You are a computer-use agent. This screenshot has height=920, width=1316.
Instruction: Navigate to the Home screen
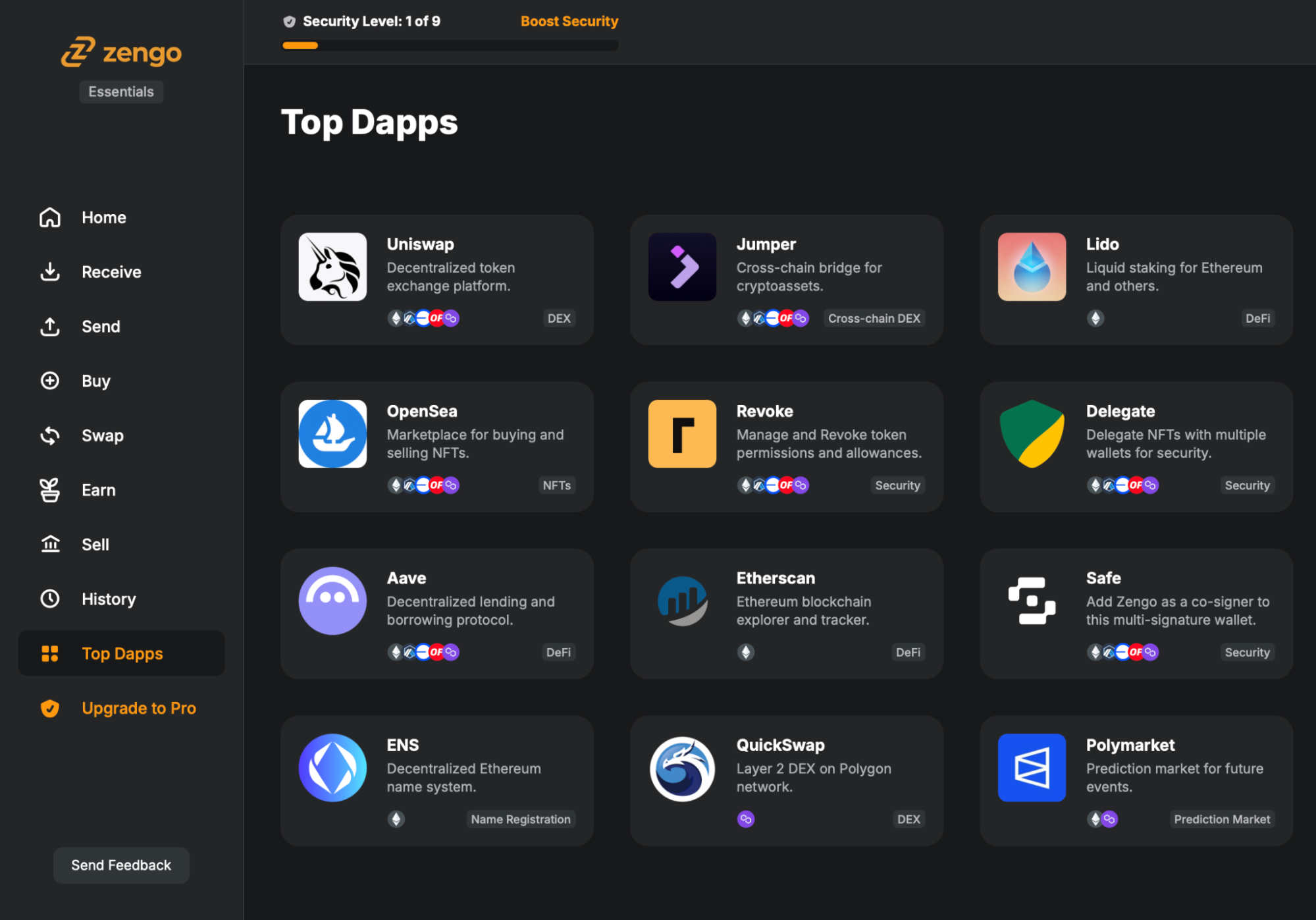(x=103, y=217)
